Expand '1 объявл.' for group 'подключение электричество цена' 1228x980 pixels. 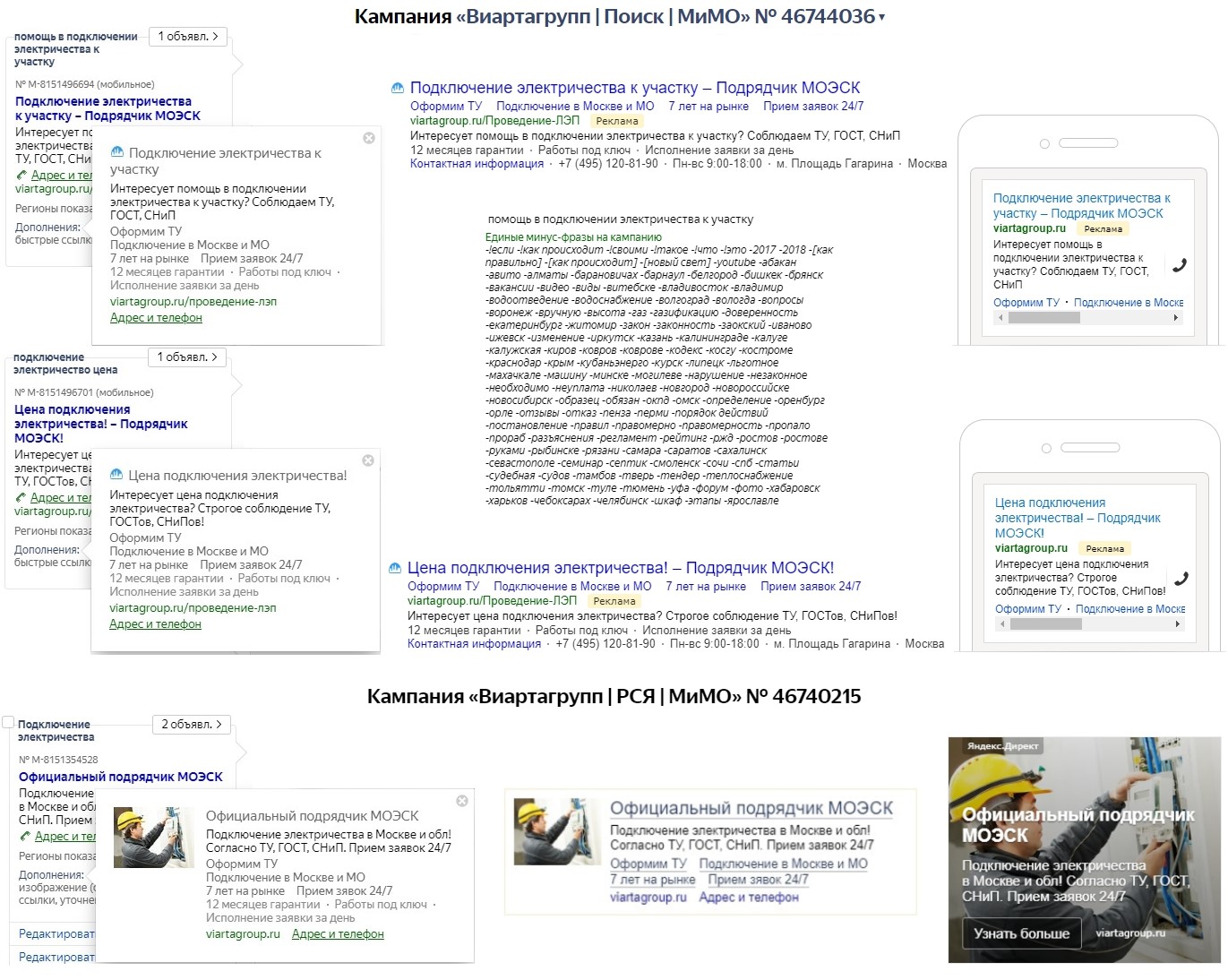tap(186, 357)
